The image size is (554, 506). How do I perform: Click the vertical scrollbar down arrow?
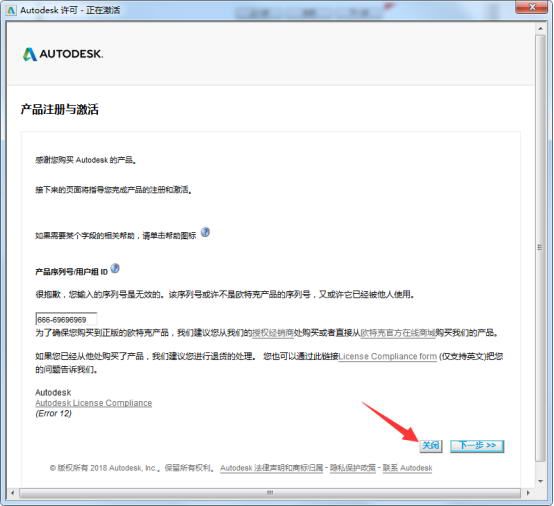(540, 481)
